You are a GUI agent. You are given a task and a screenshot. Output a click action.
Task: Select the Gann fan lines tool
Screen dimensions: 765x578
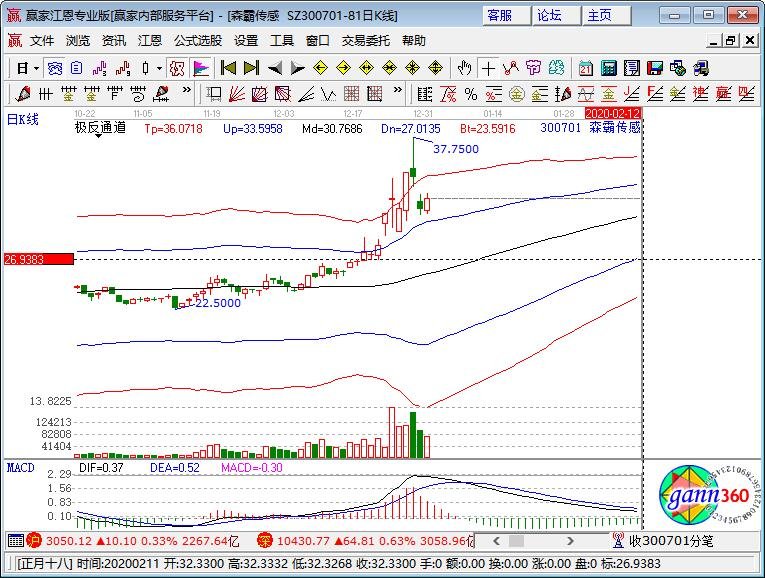[237, 93]
